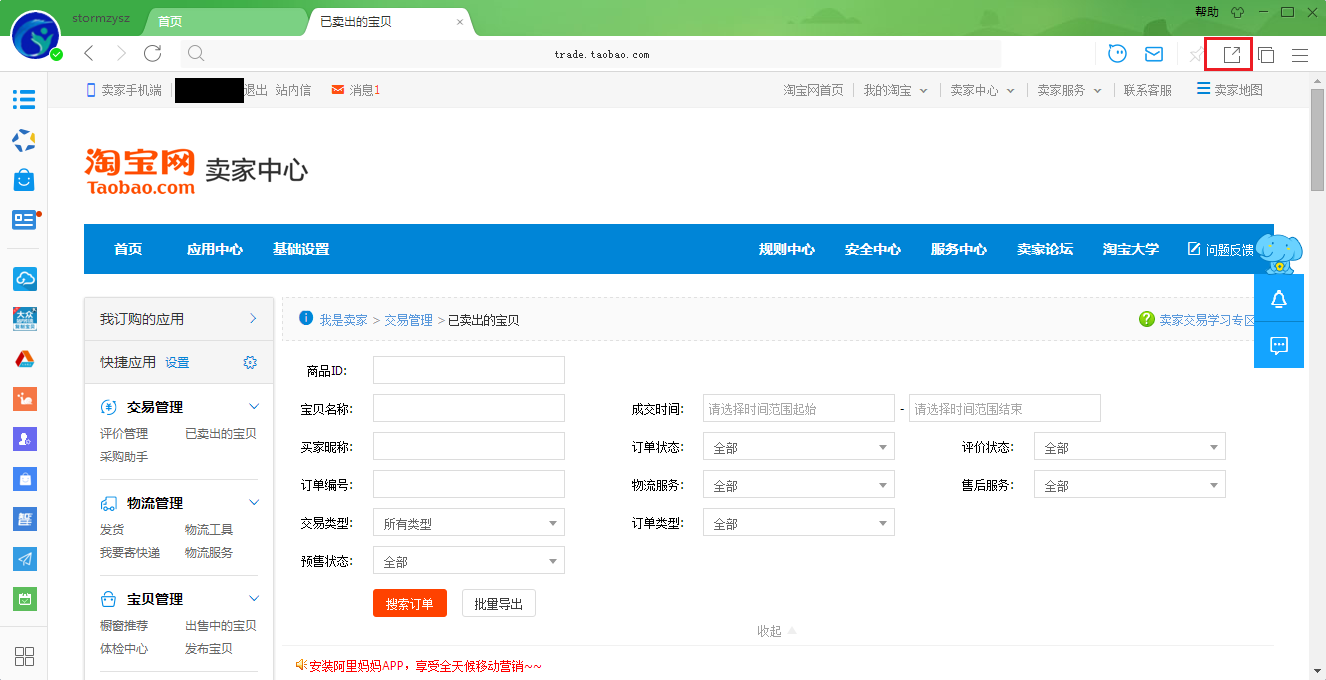Image resolution: width=1326 pixels, height=680 pixels.
Task: Open the 评价状态 dropdown
Action: tap(1129, 447)
